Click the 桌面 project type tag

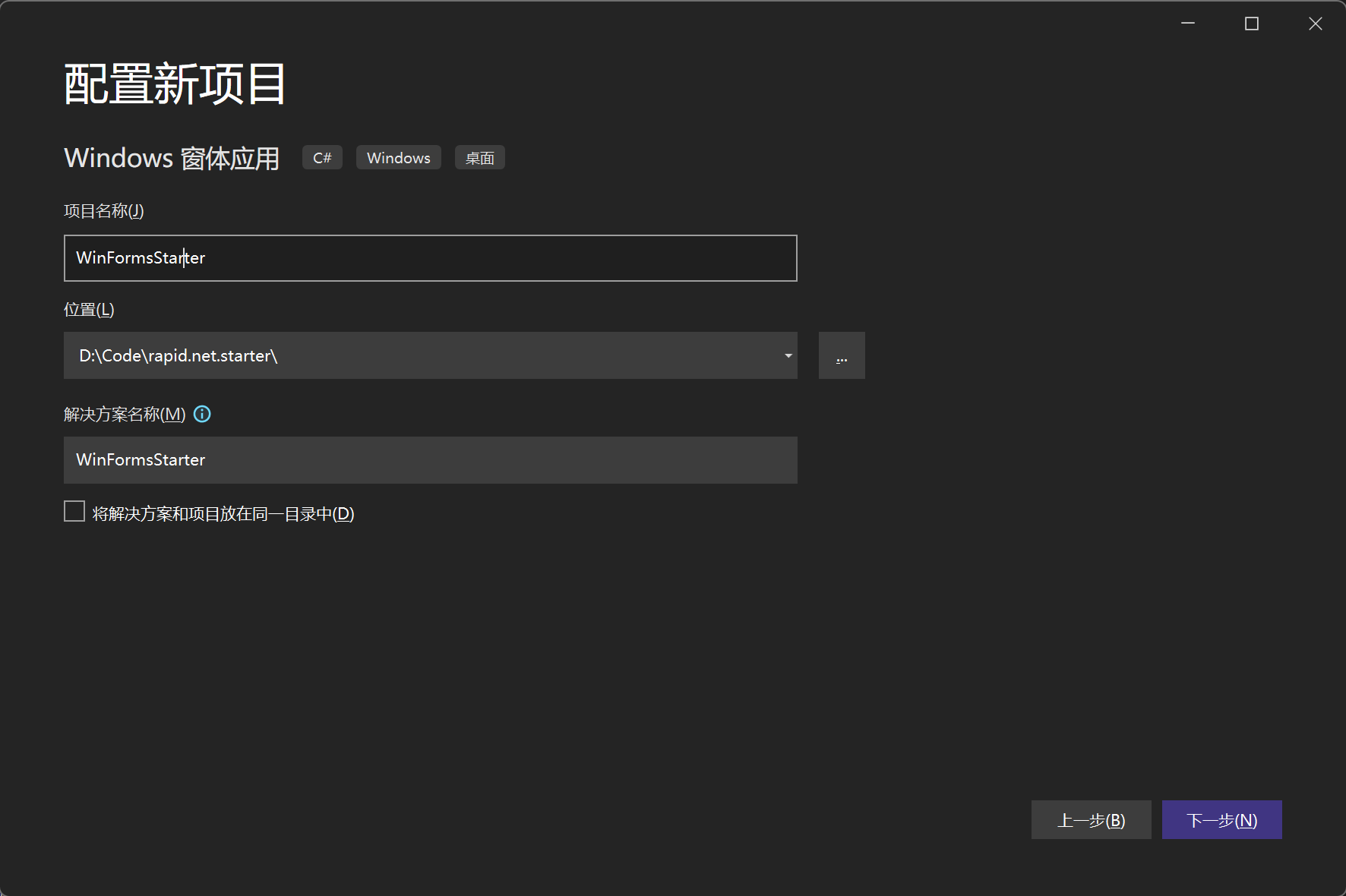tap(479, 158)
